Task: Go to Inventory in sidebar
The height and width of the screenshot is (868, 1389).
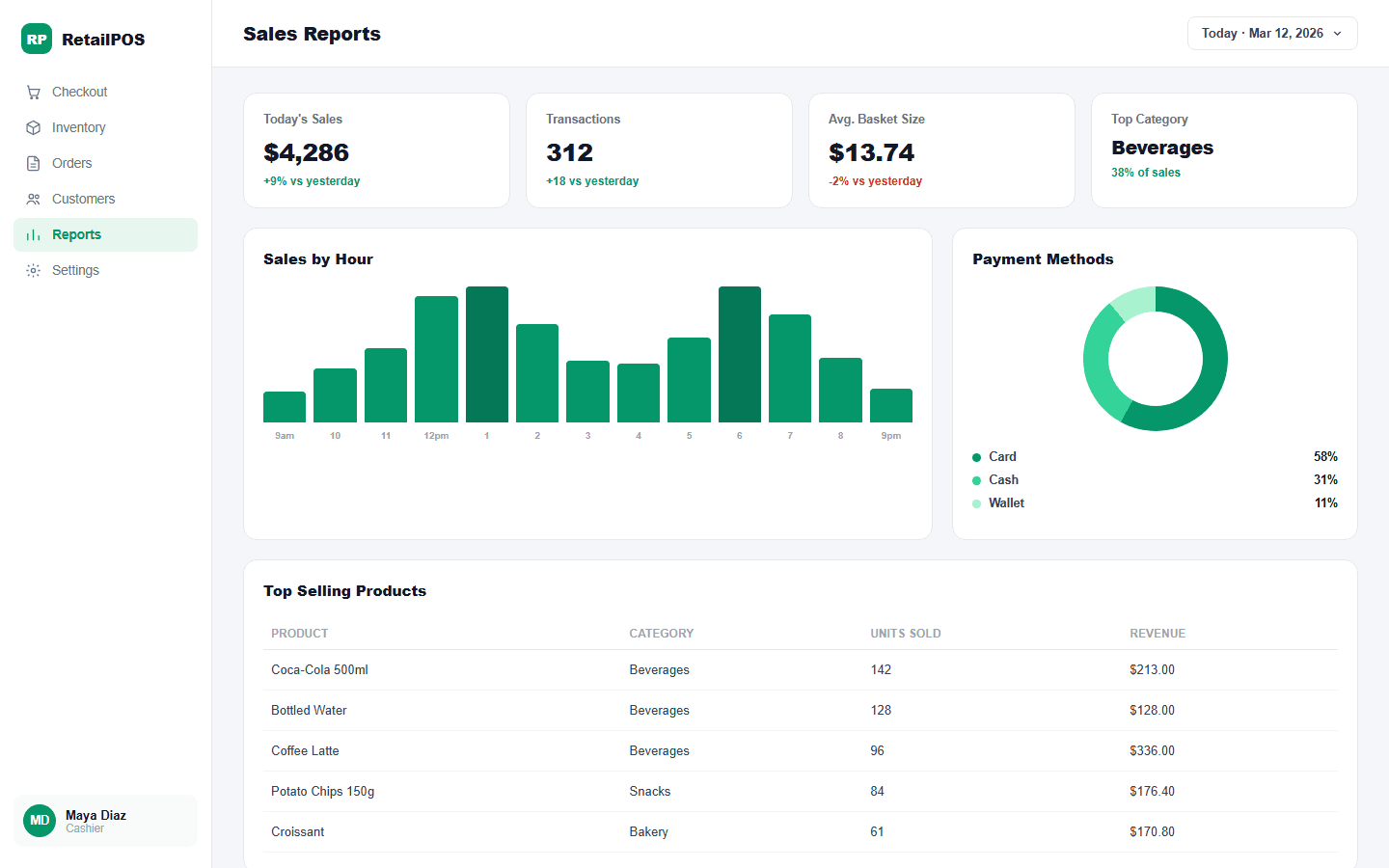Action: pos(106,128)
